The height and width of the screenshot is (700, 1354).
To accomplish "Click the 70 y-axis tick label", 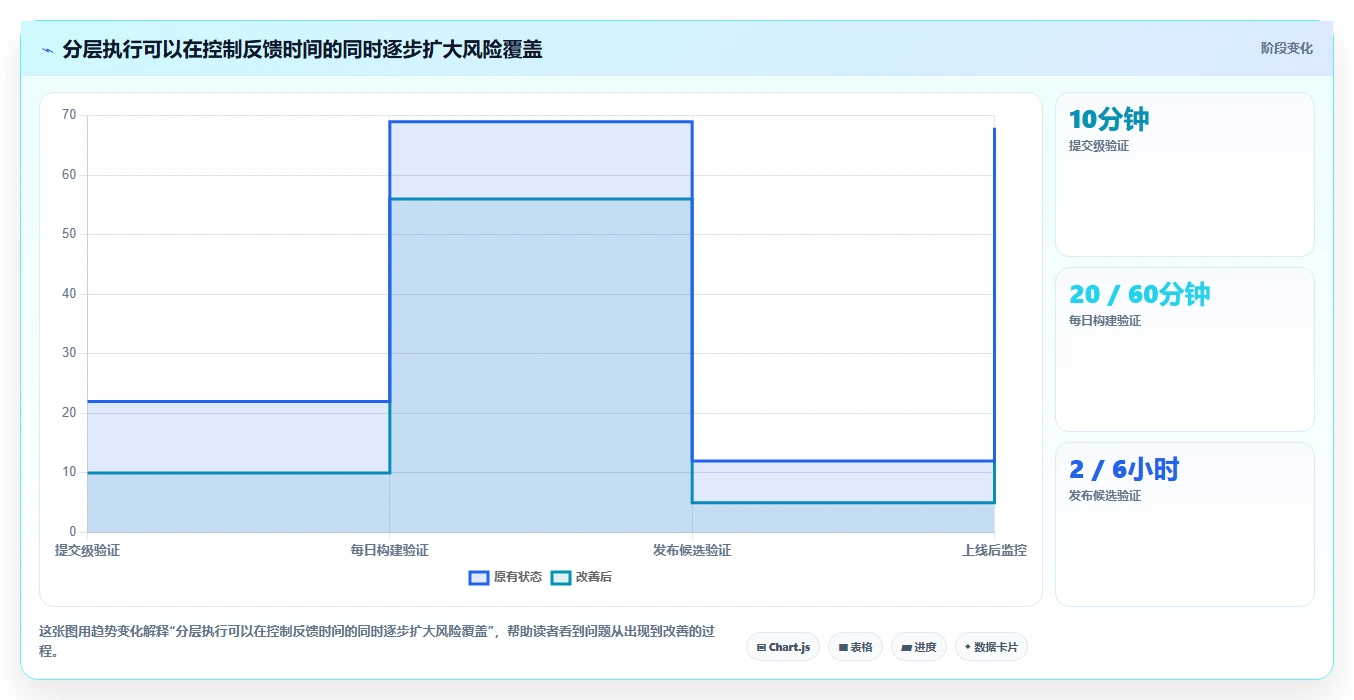I will pyautogui.click(x=69, y=115).
